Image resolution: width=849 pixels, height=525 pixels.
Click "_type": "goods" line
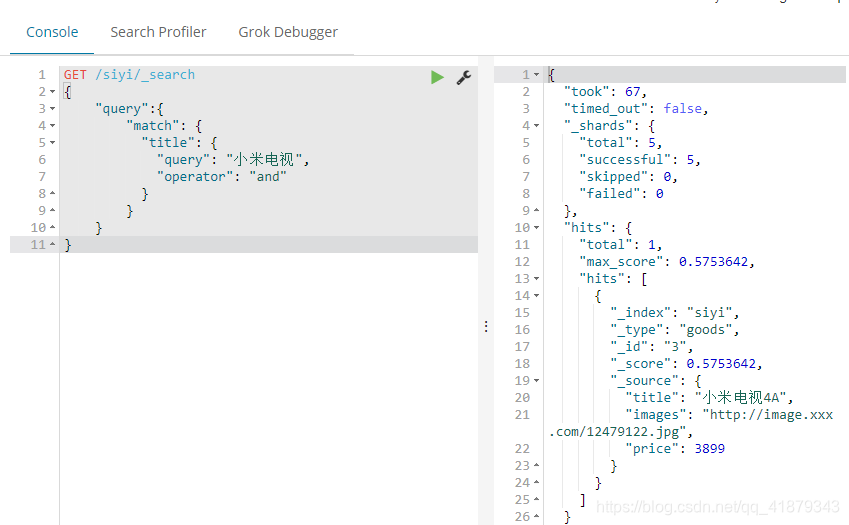pos(675,330)
